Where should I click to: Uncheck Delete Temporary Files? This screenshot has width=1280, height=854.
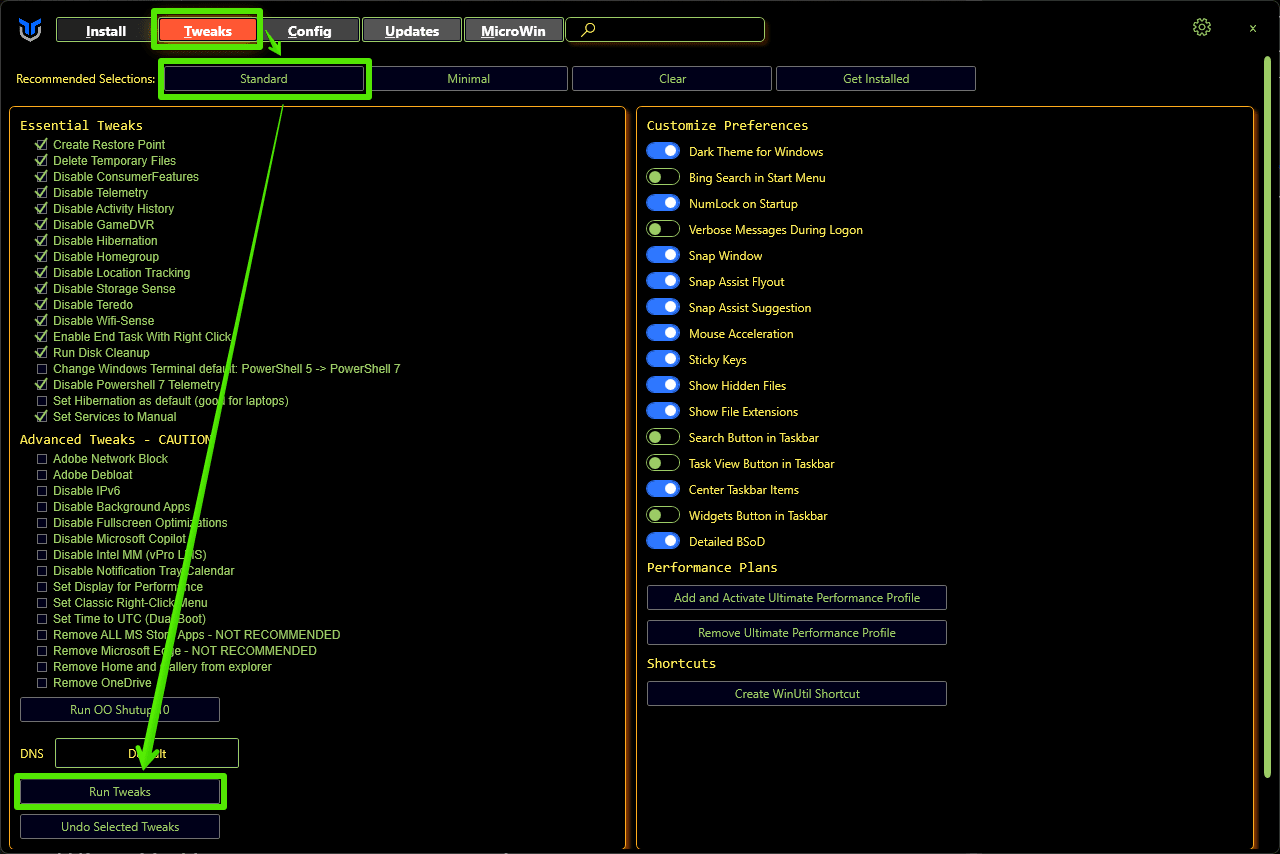click(42, 161)
